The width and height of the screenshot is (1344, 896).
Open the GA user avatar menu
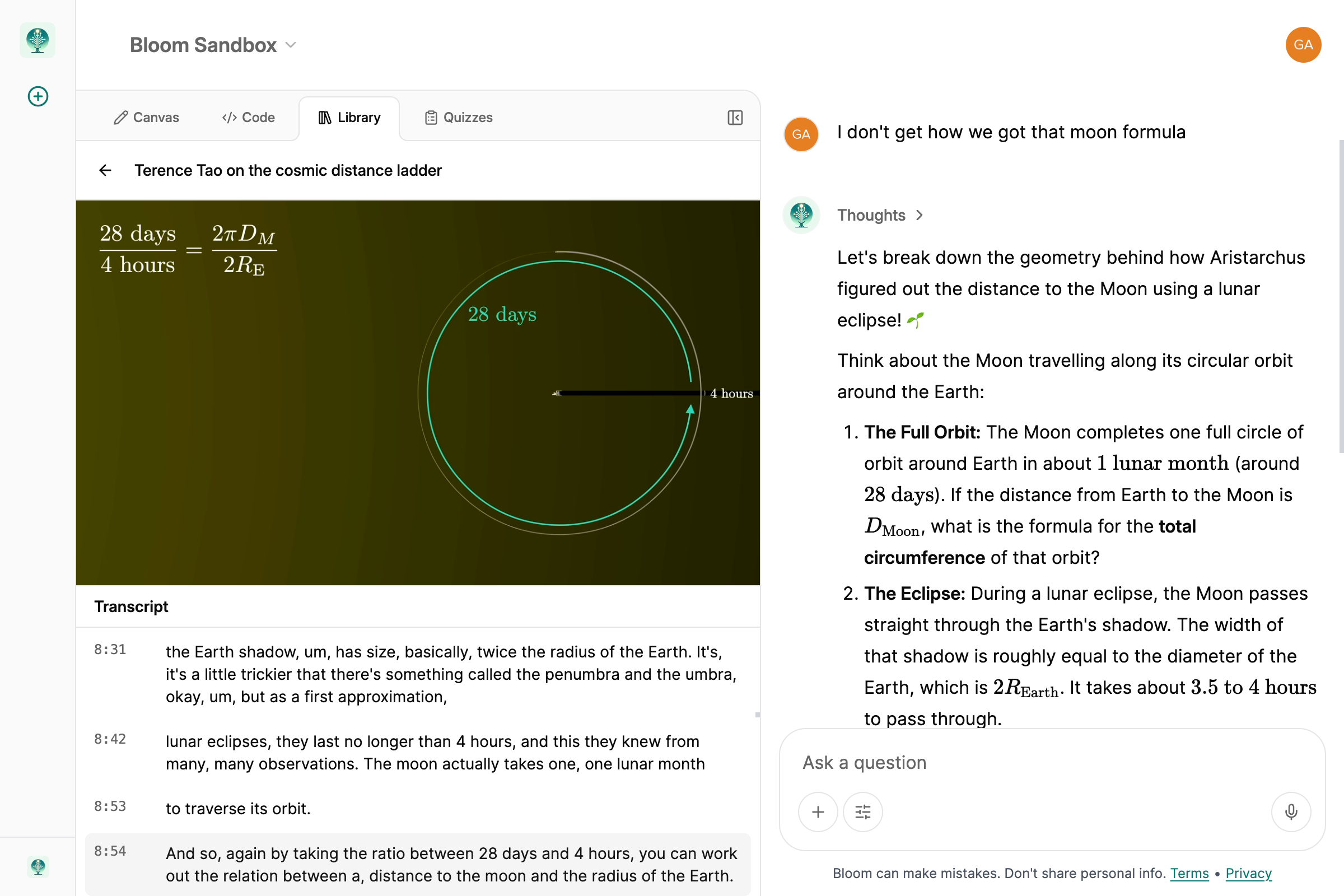coord(1303,45)
